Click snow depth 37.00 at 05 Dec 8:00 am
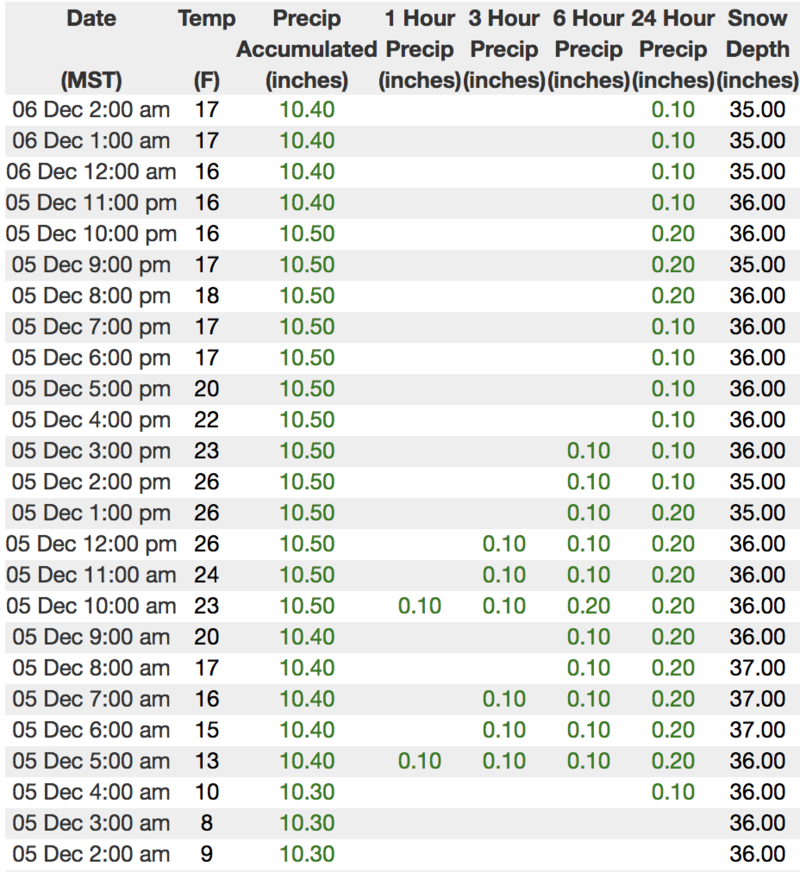Image resolution: width=800 pixels, height=872 pixels. pyautogui.click(x=757, y=668)
